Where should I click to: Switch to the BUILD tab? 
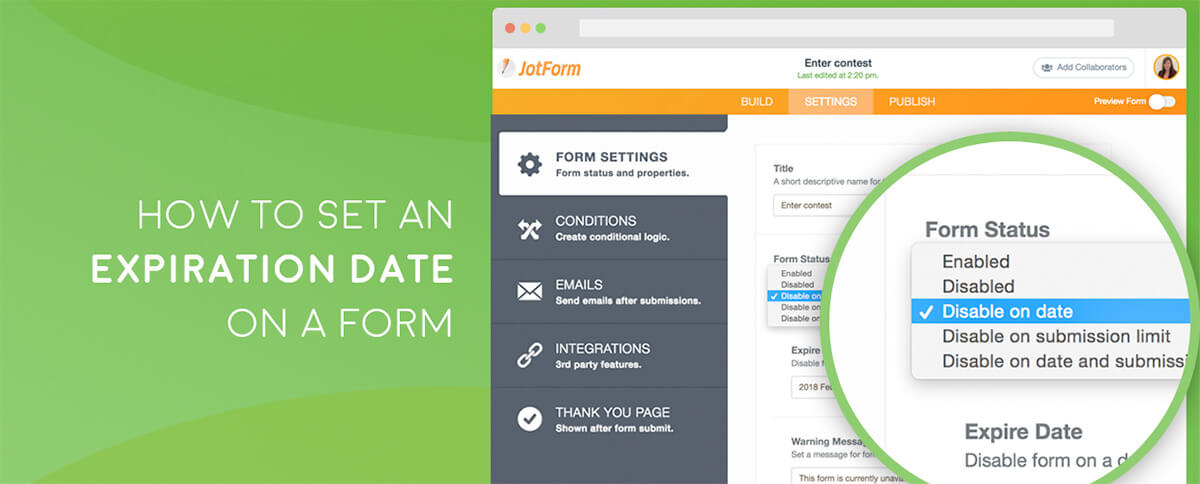pos(757,101)
